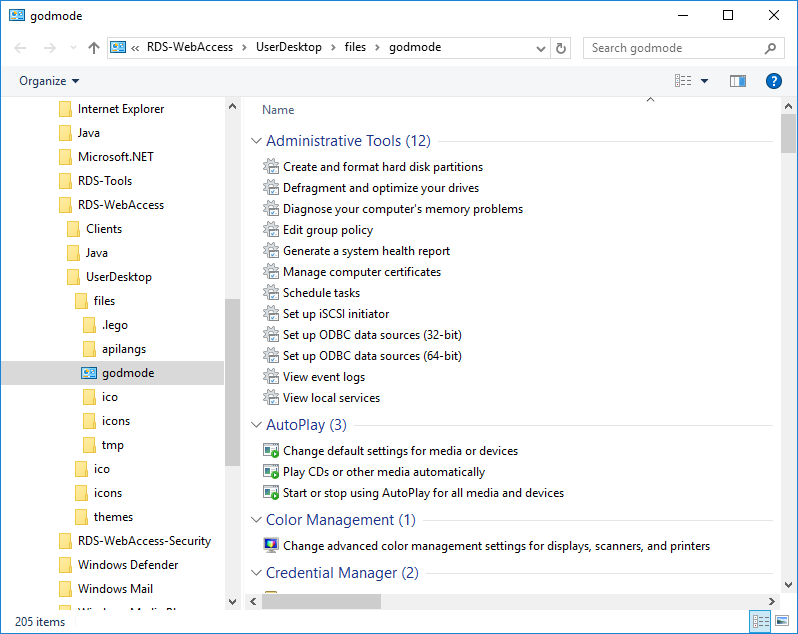
Task: Click Change default settings for media icon
Action: click(271, 450)
